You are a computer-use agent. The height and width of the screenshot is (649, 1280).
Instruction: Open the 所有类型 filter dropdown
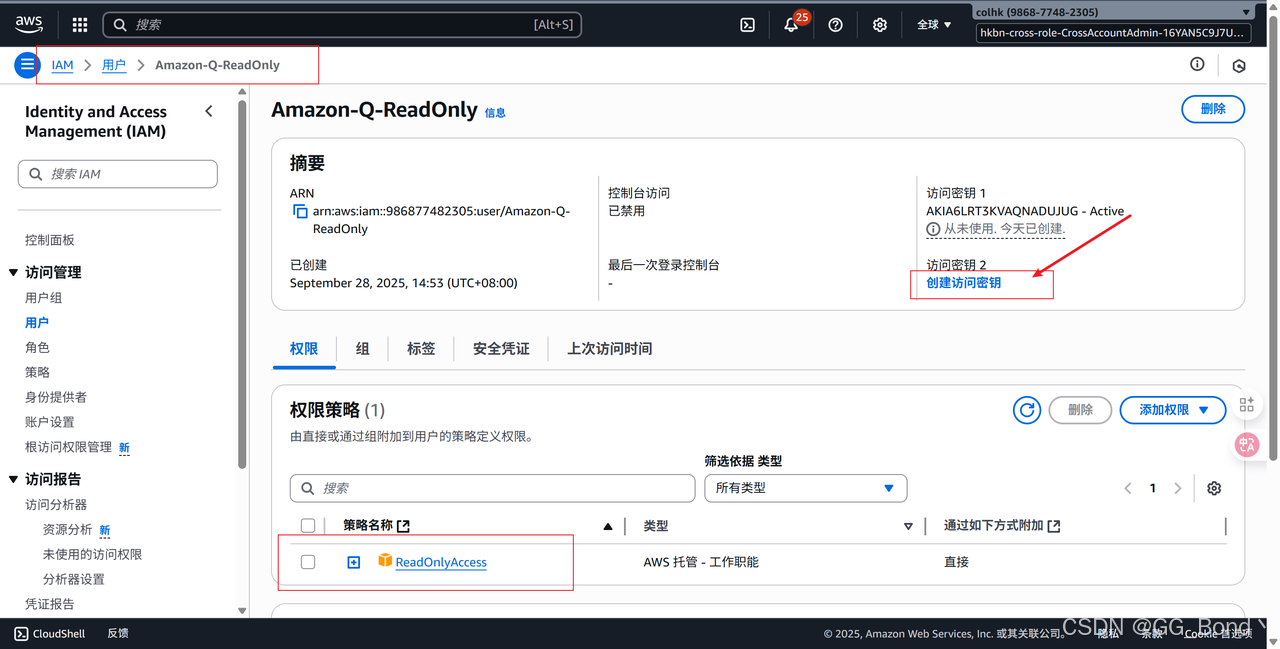[x=805, y=488]
